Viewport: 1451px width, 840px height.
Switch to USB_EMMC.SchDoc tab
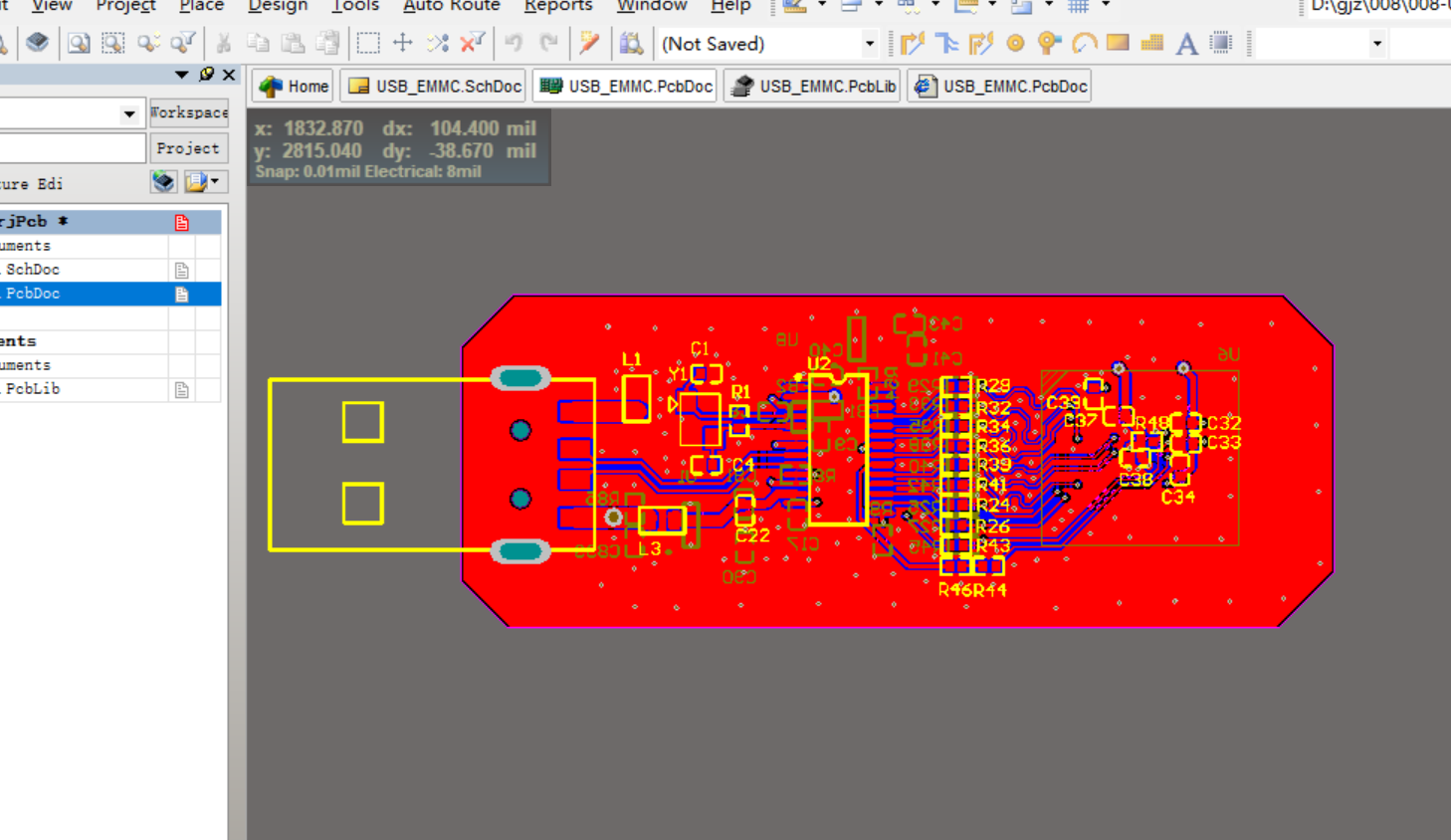434,87
